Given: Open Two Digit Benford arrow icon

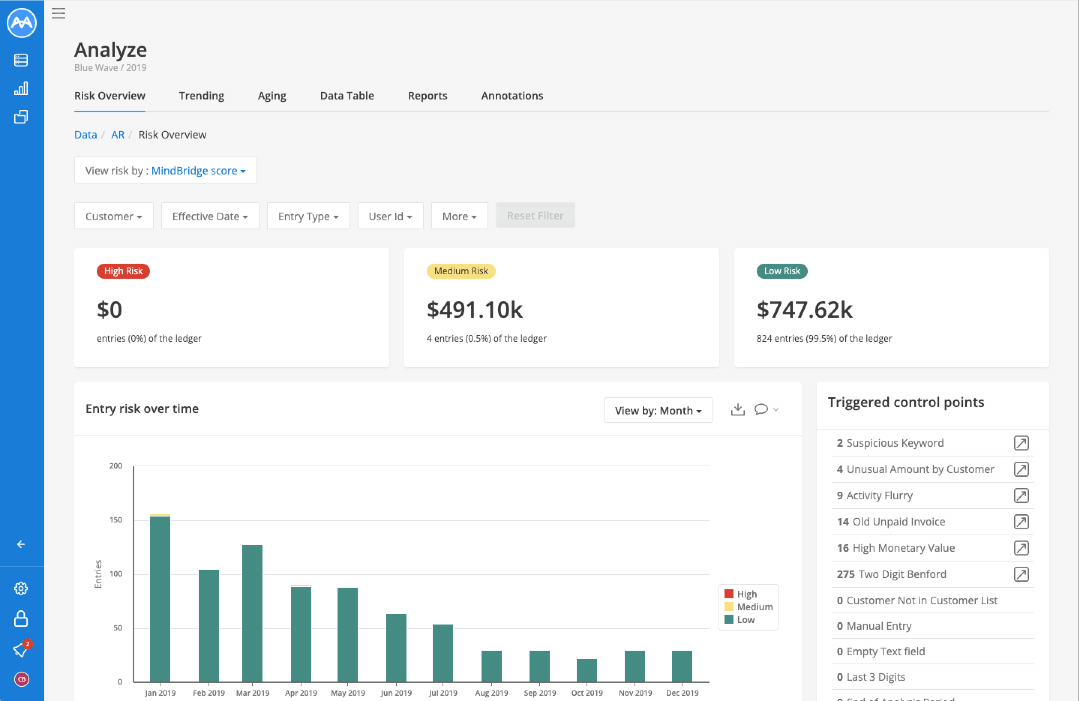Looking at the screenshot, I should [x=1021, y=574].
